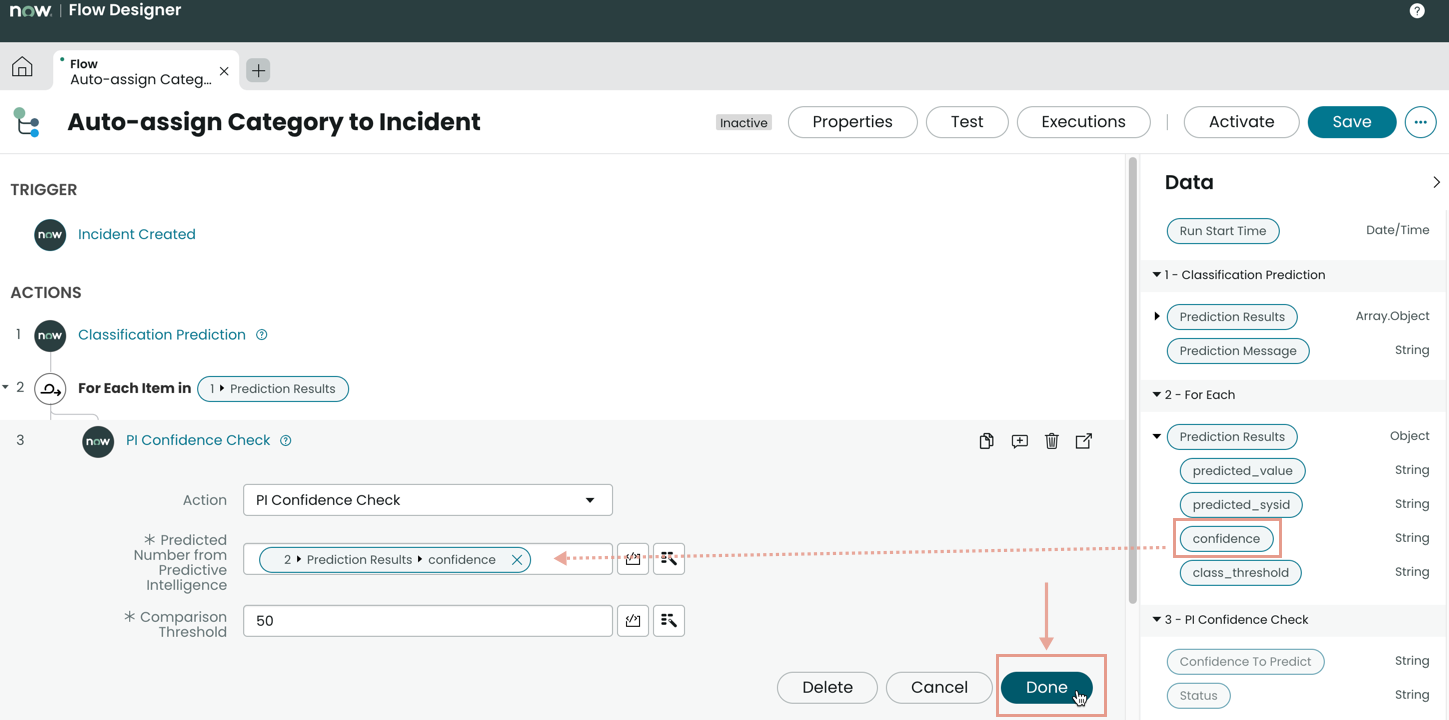This screenshot has height=720, width=1449.
Task: Select the class_threshold data pill
Action: [x=1240, y=573]
